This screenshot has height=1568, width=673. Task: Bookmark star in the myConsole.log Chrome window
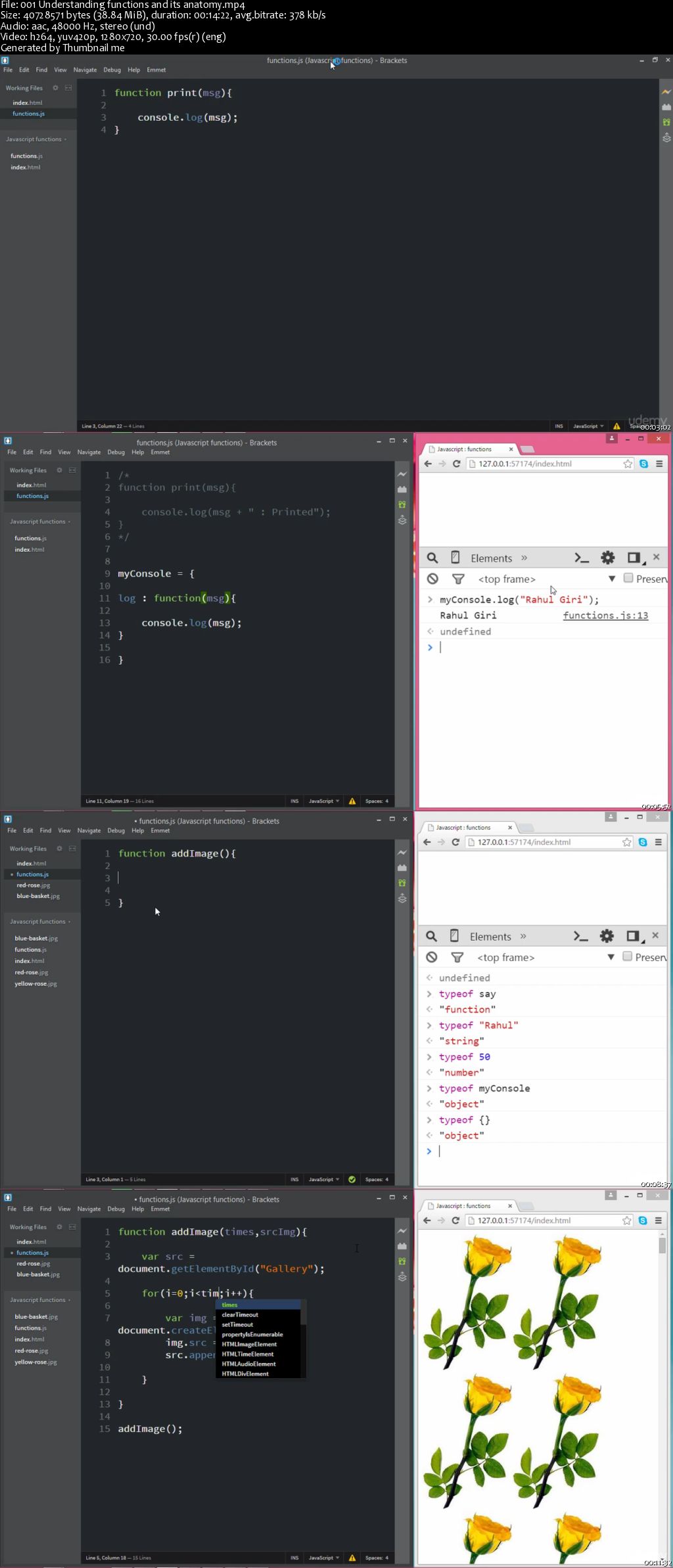628,464
